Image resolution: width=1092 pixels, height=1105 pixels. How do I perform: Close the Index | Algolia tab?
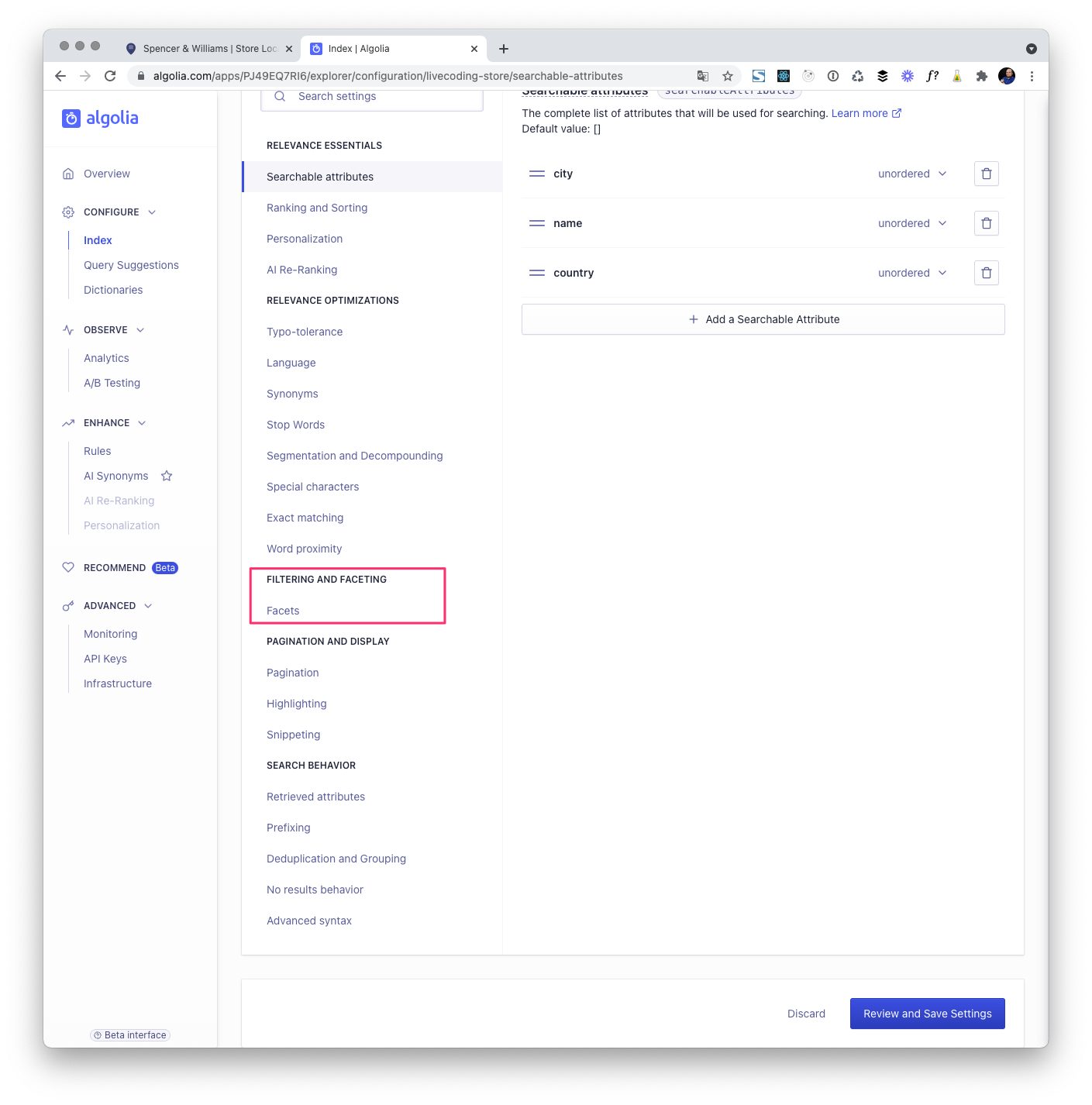474,49
